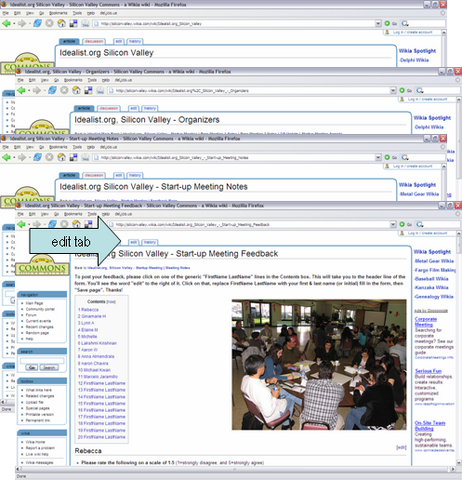Open Special pages in toolbox
Image resolution: width=462 pixels, height=480 pixels.
point(37,408)
